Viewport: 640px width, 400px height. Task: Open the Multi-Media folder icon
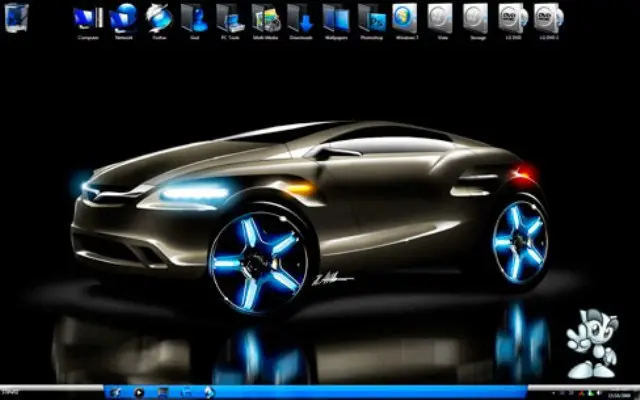[265, 21]
